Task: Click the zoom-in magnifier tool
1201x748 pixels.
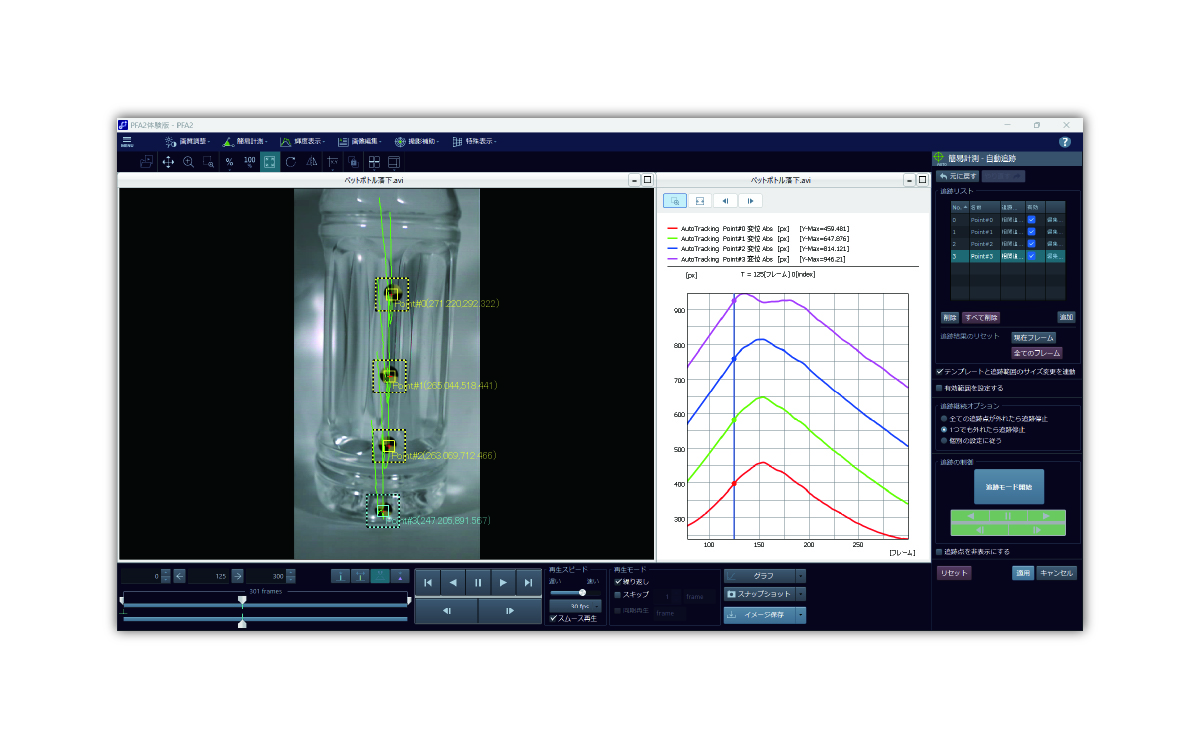Action: point(188,162)
